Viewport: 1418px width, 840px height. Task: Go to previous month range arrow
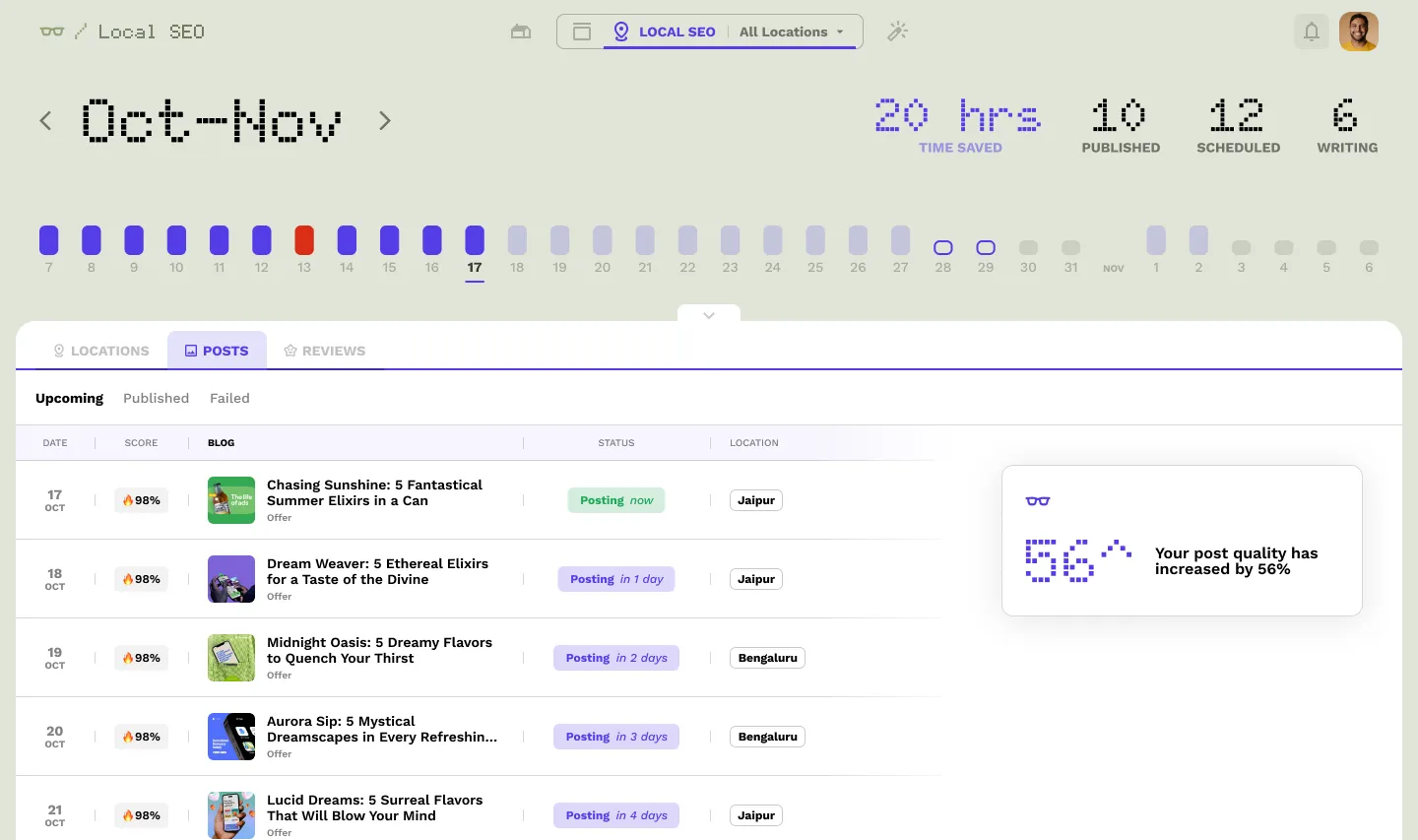(45, 121)
